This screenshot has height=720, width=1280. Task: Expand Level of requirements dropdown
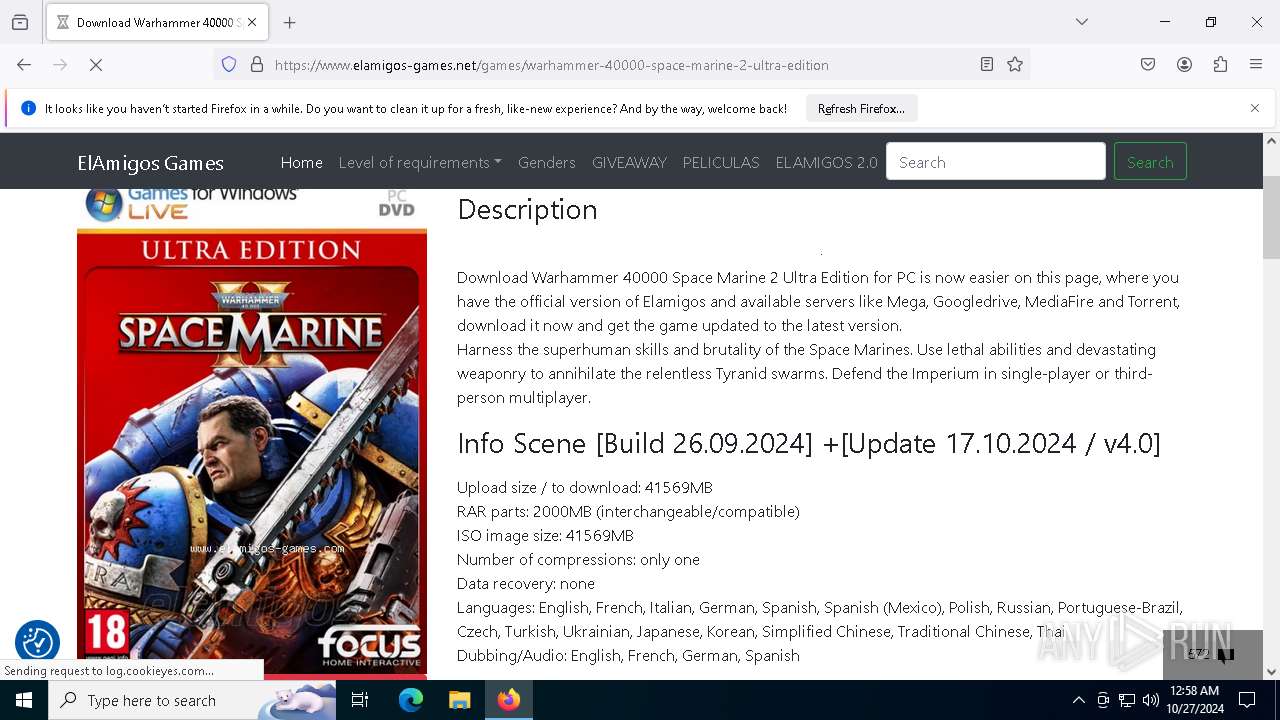click(x=420, y=162)
